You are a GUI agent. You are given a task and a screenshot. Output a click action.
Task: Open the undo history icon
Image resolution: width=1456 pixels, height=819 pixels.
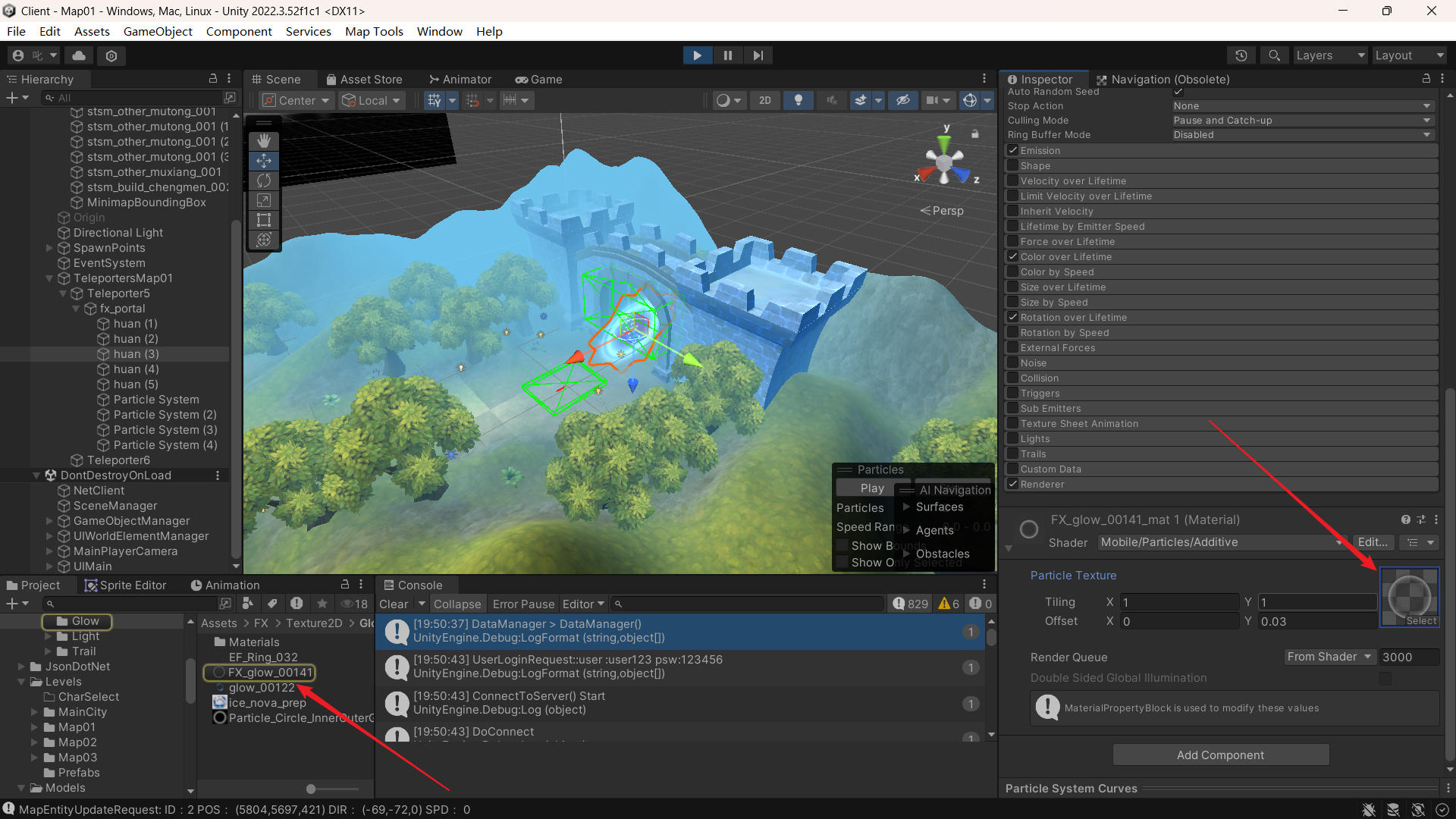1241,55
